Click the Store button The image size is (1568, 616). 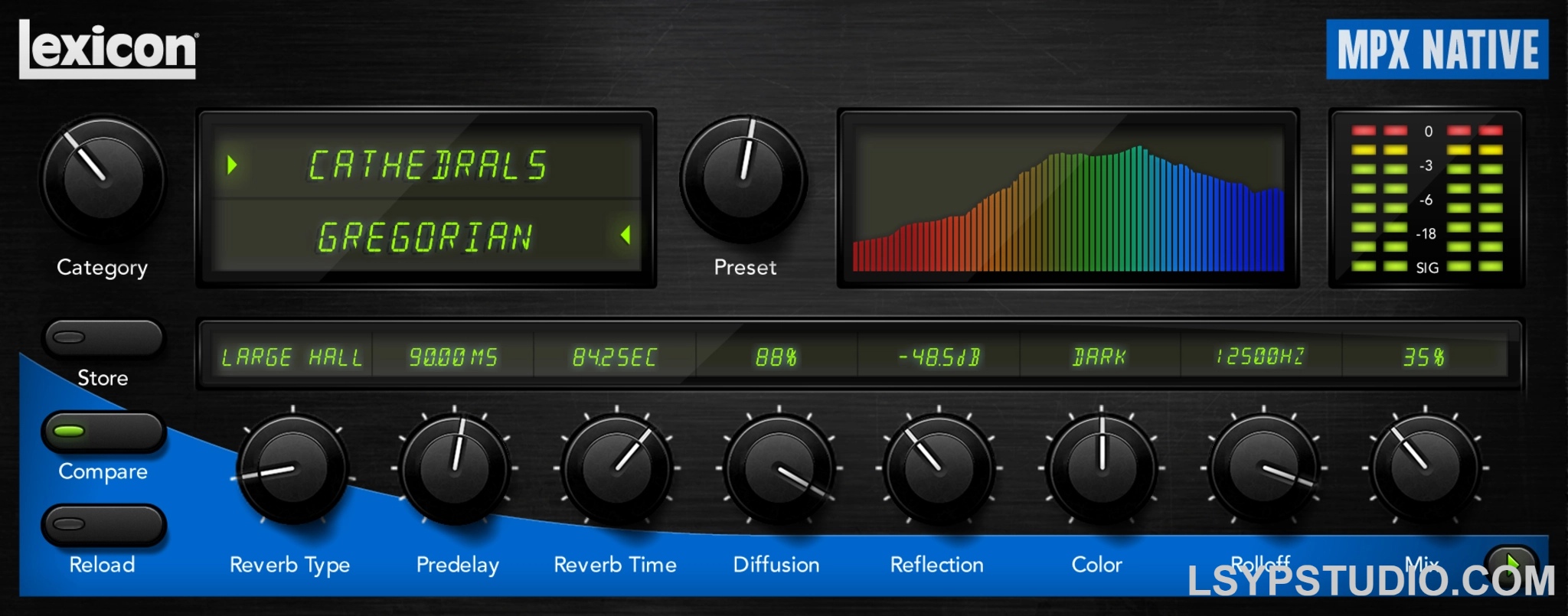coord(103,337)
